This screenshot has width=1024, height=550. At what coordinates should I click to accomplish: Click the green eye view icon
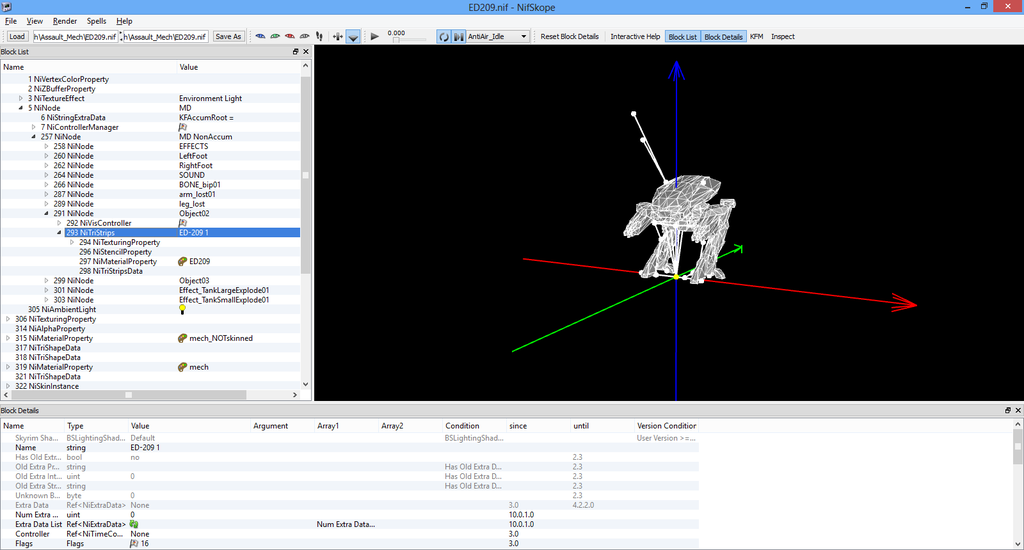pos(275,37)
